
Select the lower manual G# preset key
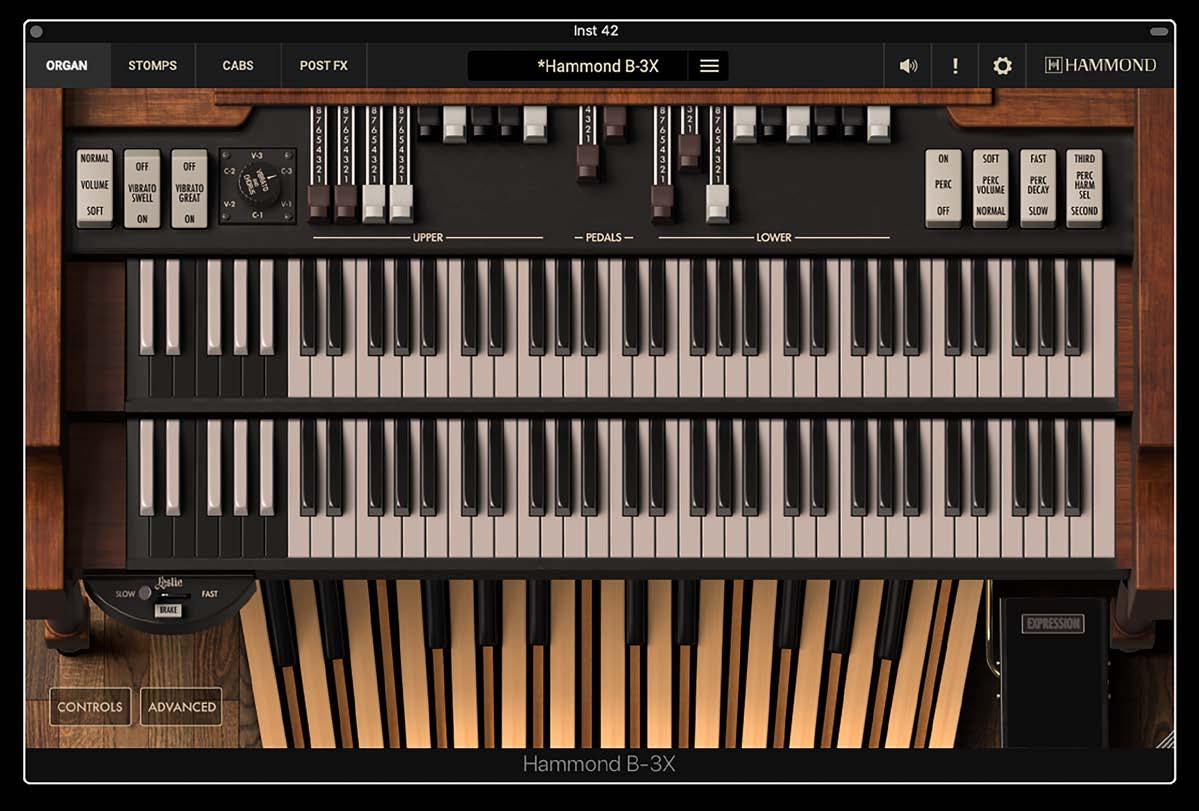(240, 466)
